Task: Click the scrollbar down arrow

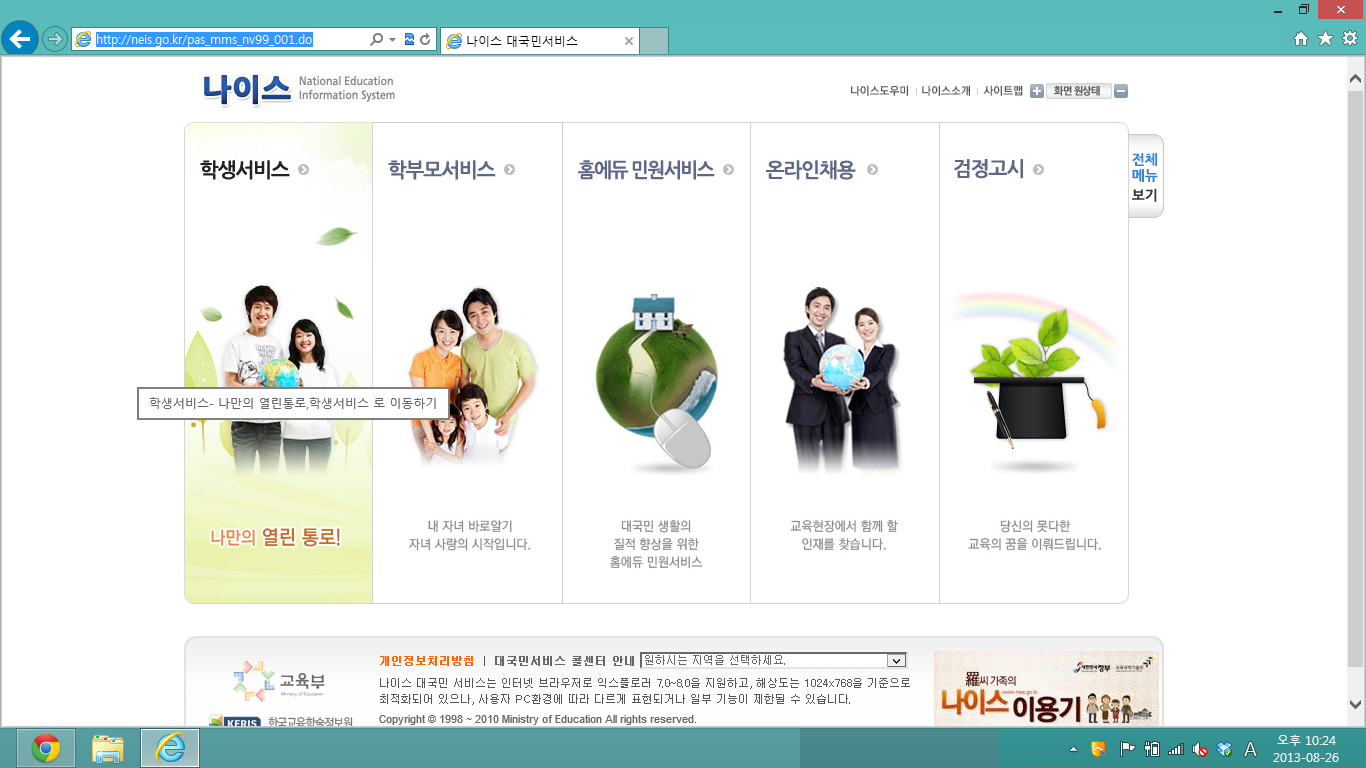Action: (1356, 704)
